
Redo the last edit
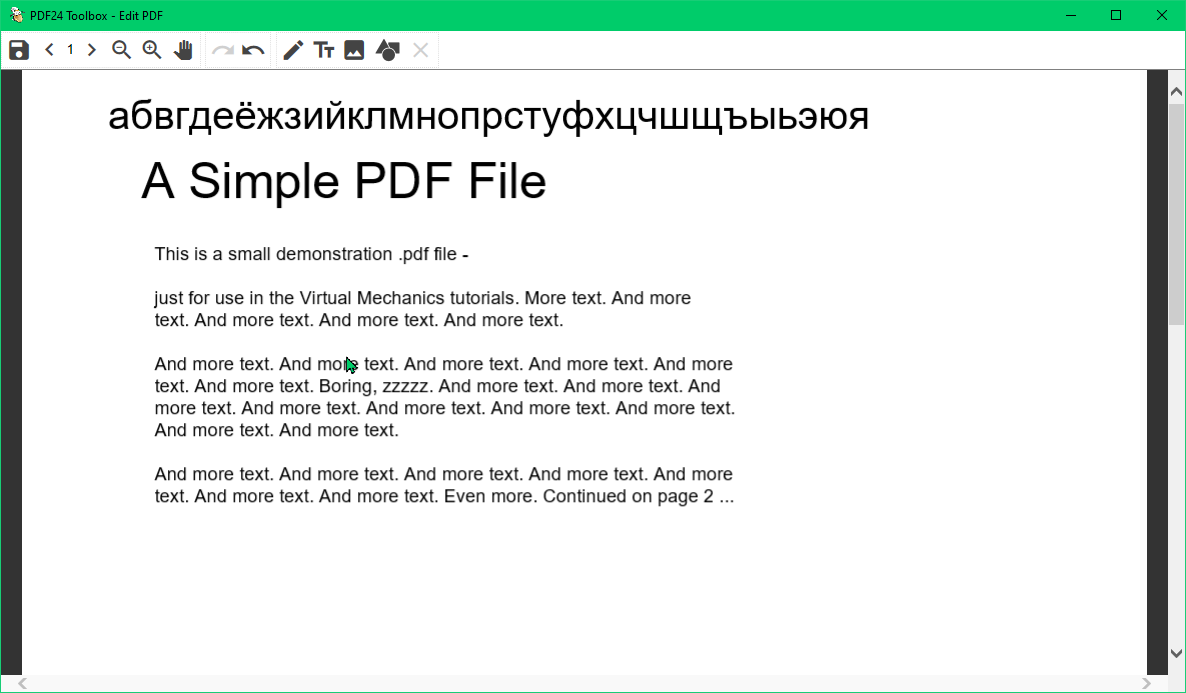223,49
